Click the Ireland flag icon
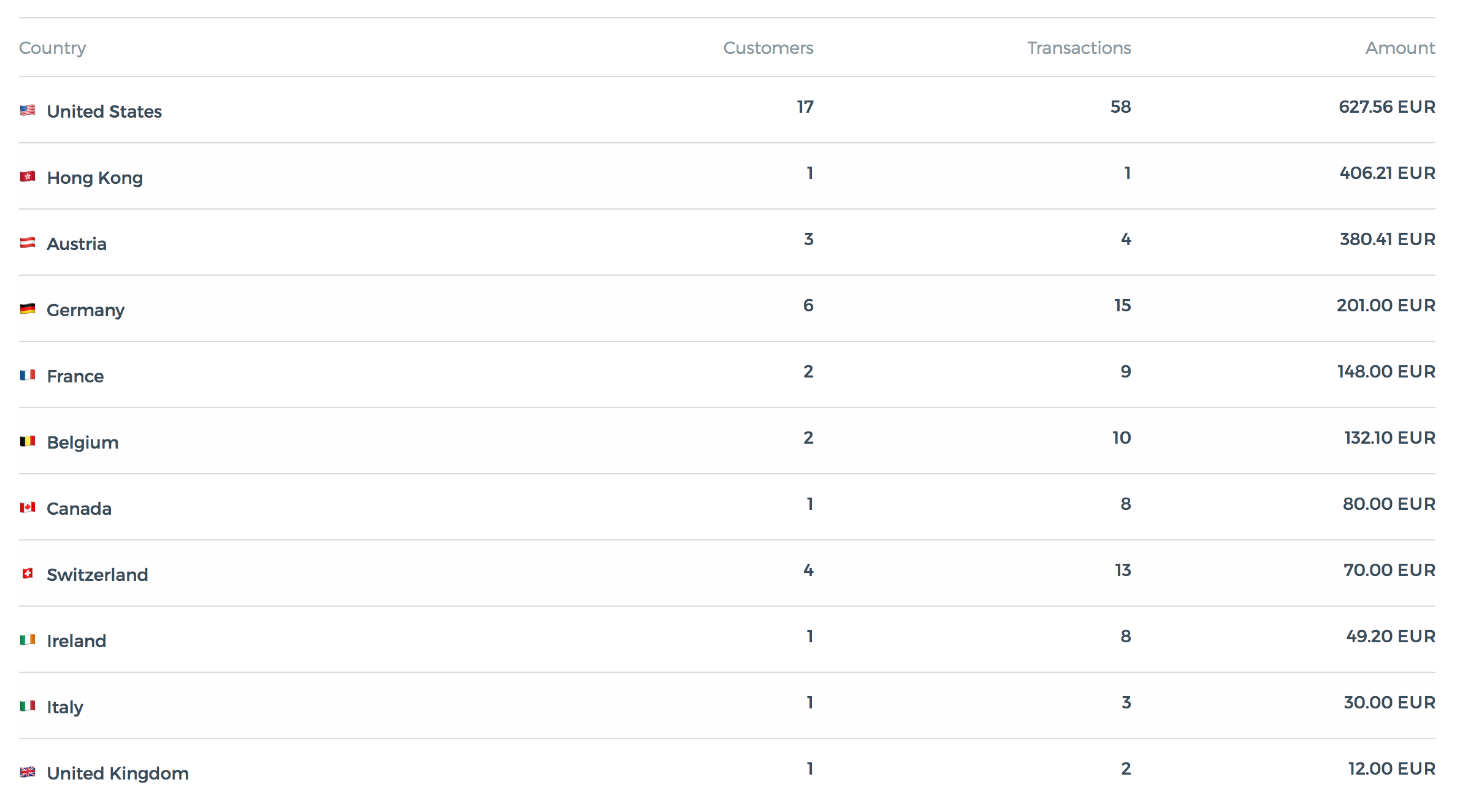1460x812 pixels. tap(28, 640)
